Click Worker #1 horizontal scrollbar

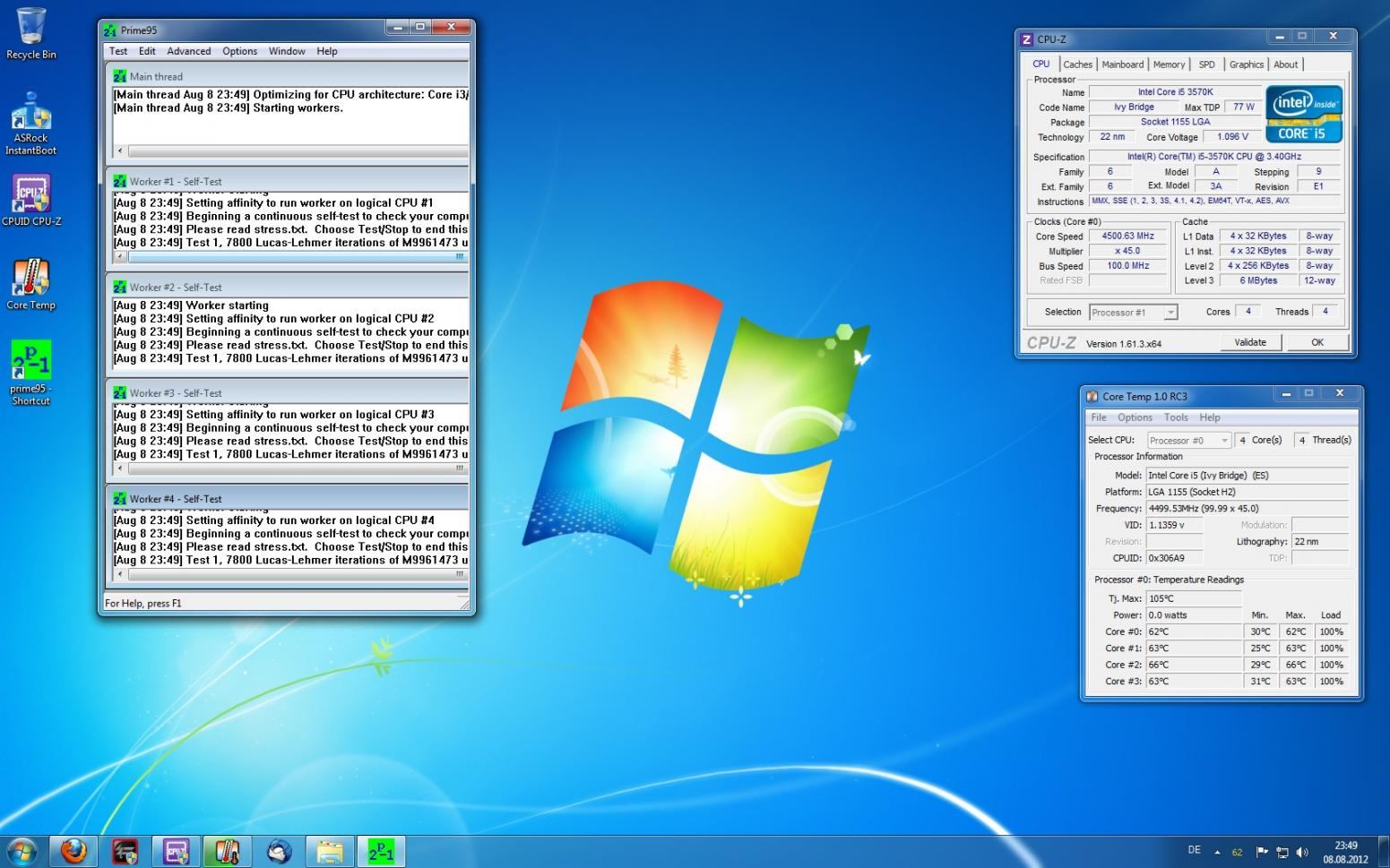(290, 256)
